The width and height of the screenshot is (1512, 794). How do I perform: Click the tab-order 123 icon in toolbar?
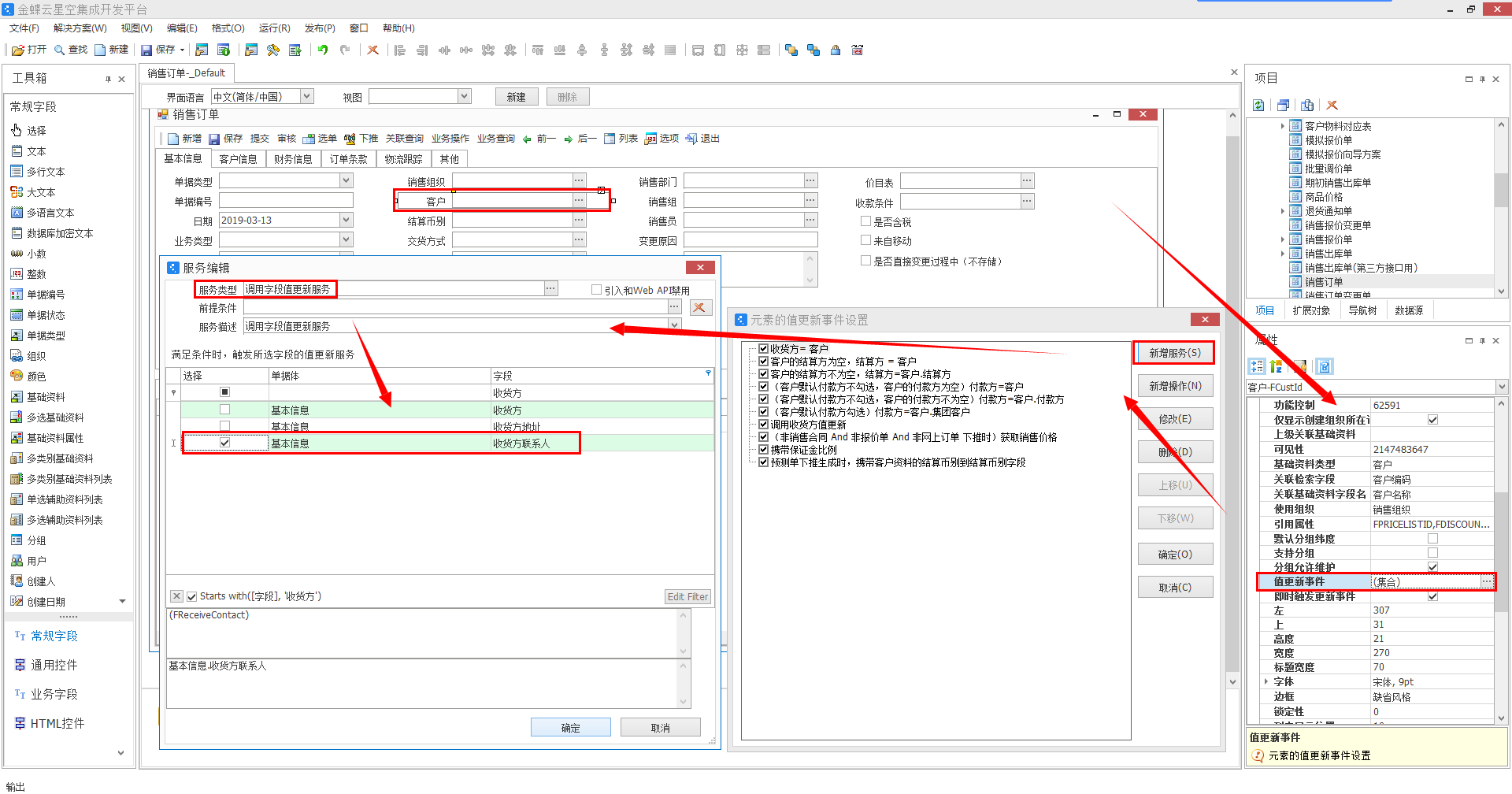[x=858, y=50]
